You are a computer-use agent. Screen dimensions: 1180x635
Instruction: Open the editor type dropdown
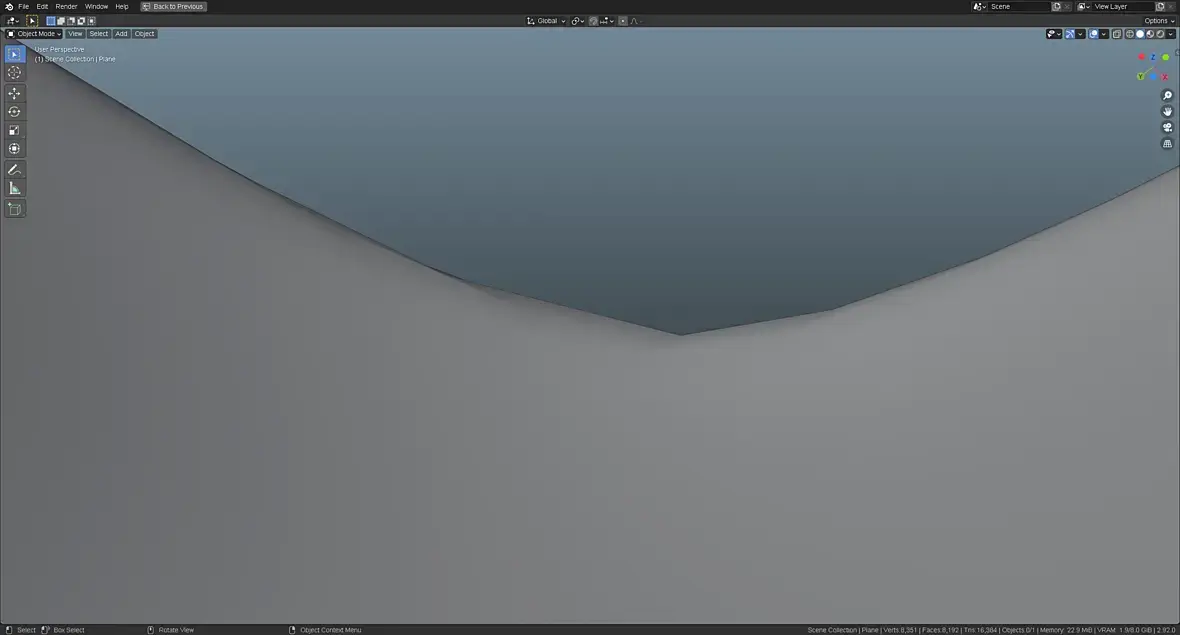(13, 21)
